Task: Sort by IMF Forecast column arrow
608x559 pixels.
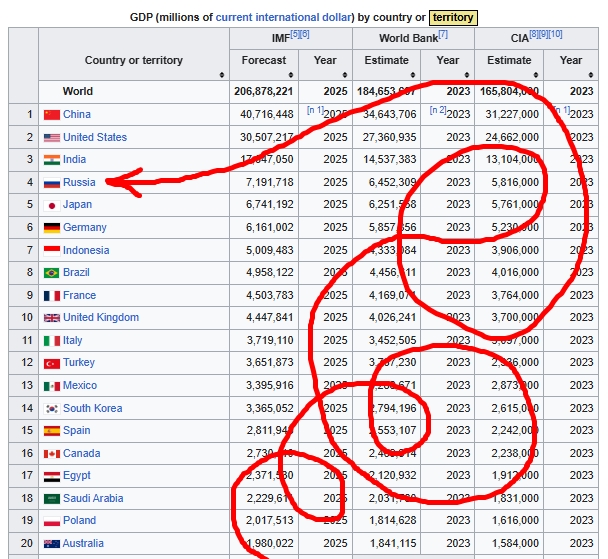Action: point(290,74)
